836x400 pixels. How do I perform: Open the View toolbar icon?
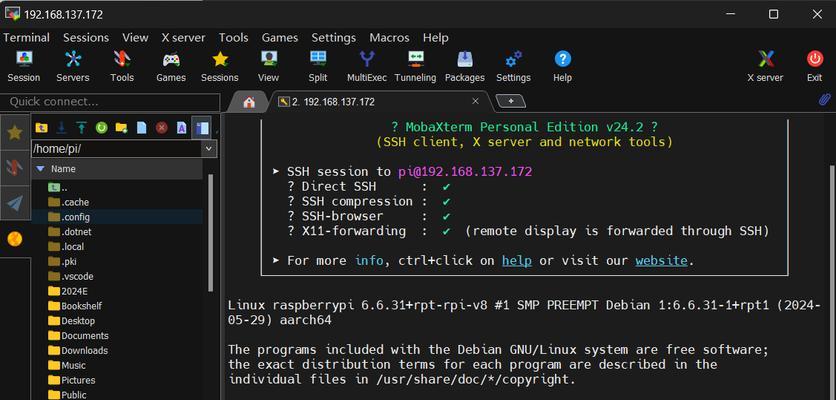(268, 66)
